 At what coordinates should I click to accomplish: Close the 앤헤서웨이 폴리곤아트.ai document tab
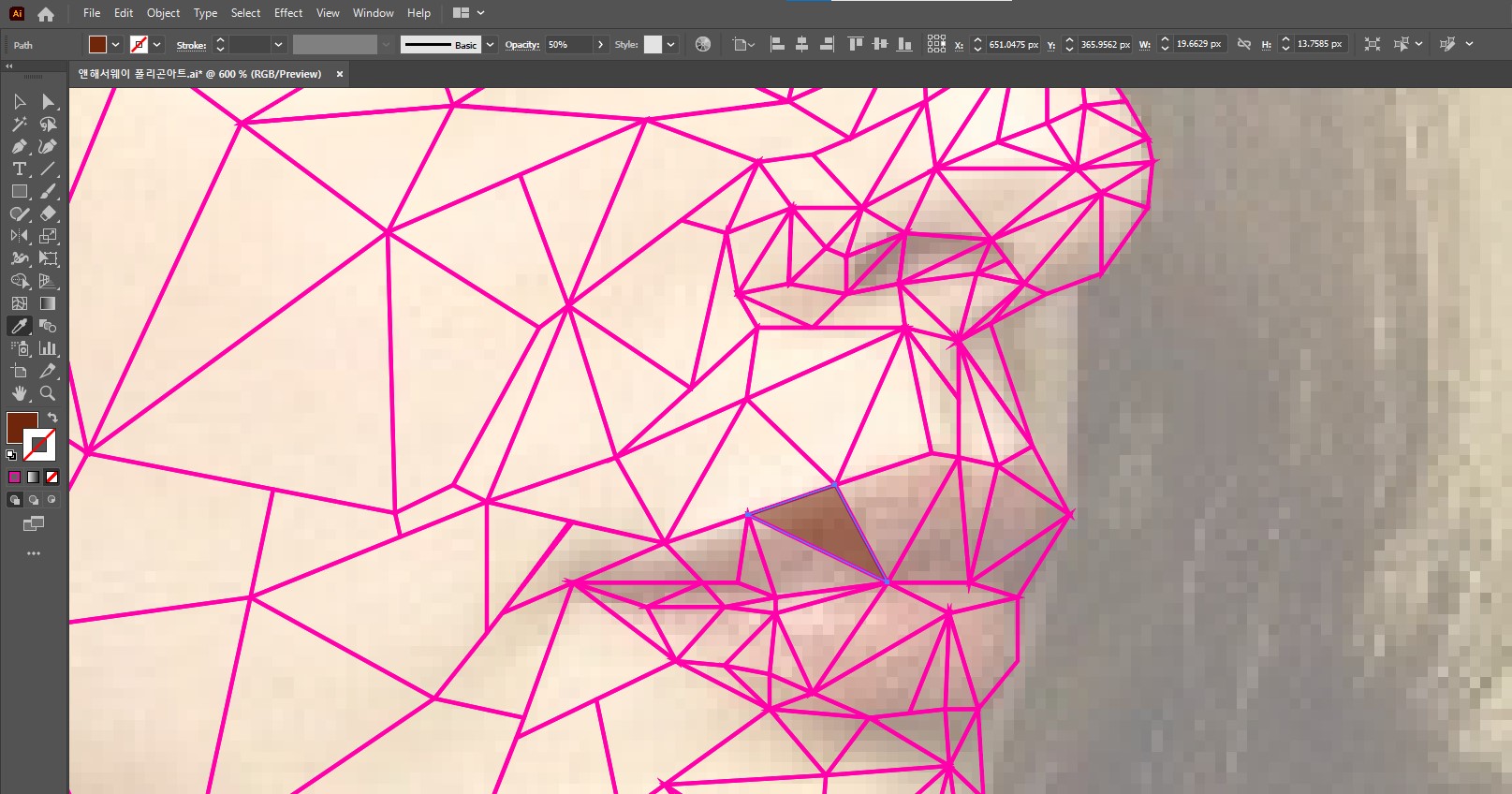pyautogui.click(x=340, y=74)
